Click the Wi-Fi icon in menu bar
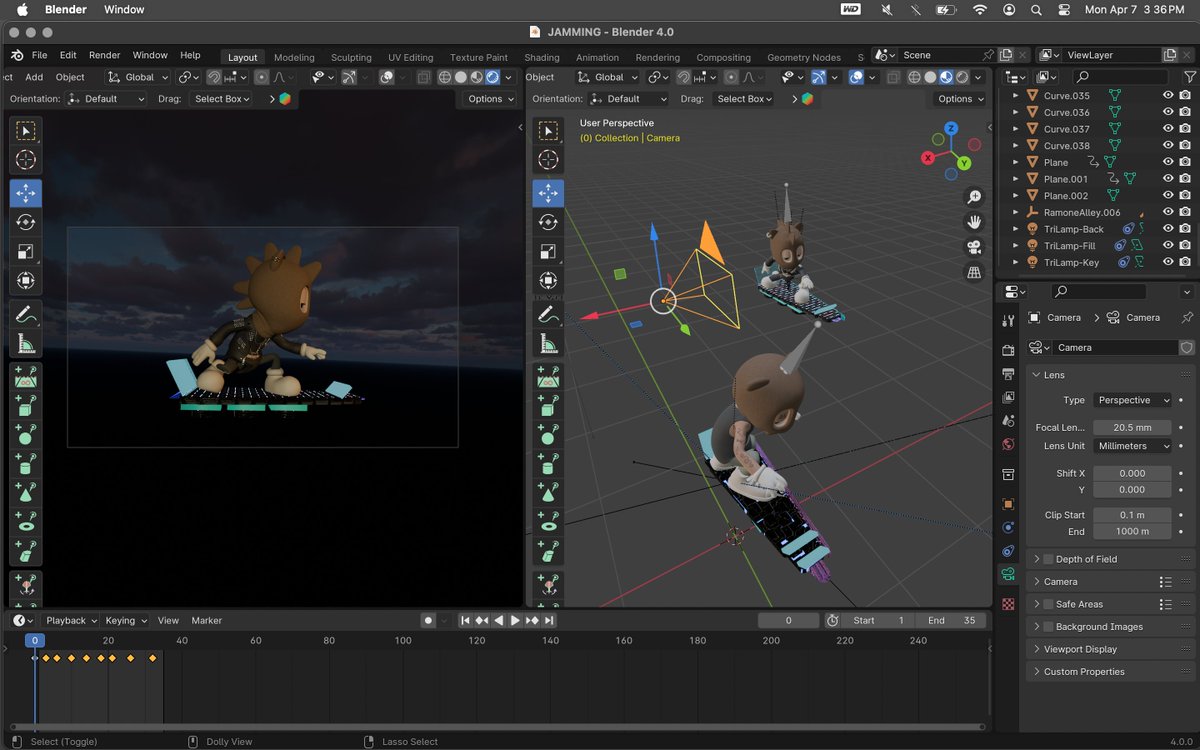The image size is (1200, 750). [980, 9]
